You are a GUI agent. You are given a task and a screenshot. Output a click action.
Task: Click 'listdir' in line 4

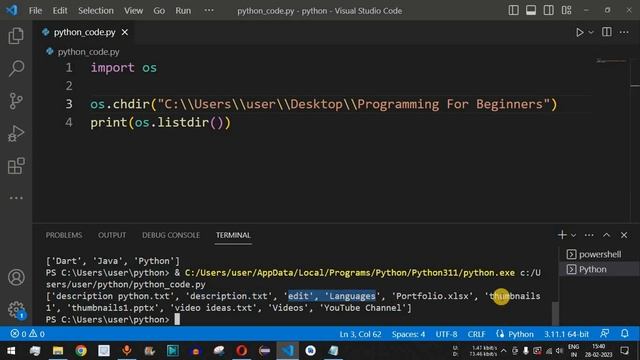pos(183,122)
